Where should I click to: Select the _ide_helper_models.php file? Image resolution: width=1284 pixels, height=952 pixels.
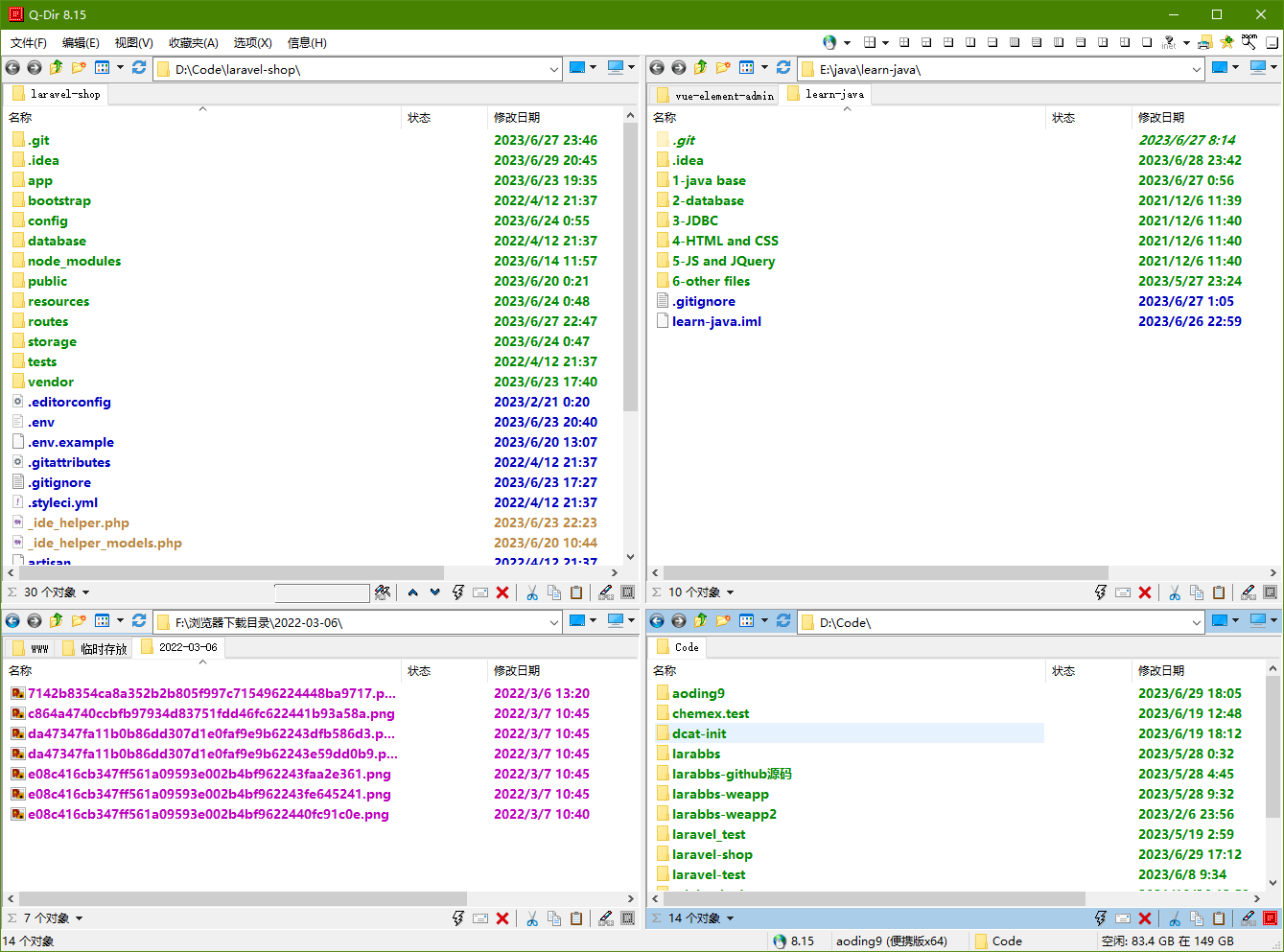click(x=105, y=543)
